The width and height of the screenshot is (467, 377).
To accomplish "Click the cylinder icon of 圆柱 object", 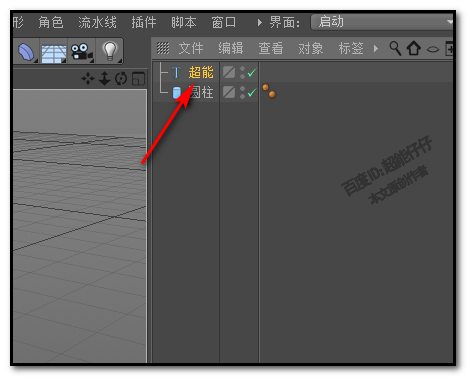I will click(x=177, y=93).
